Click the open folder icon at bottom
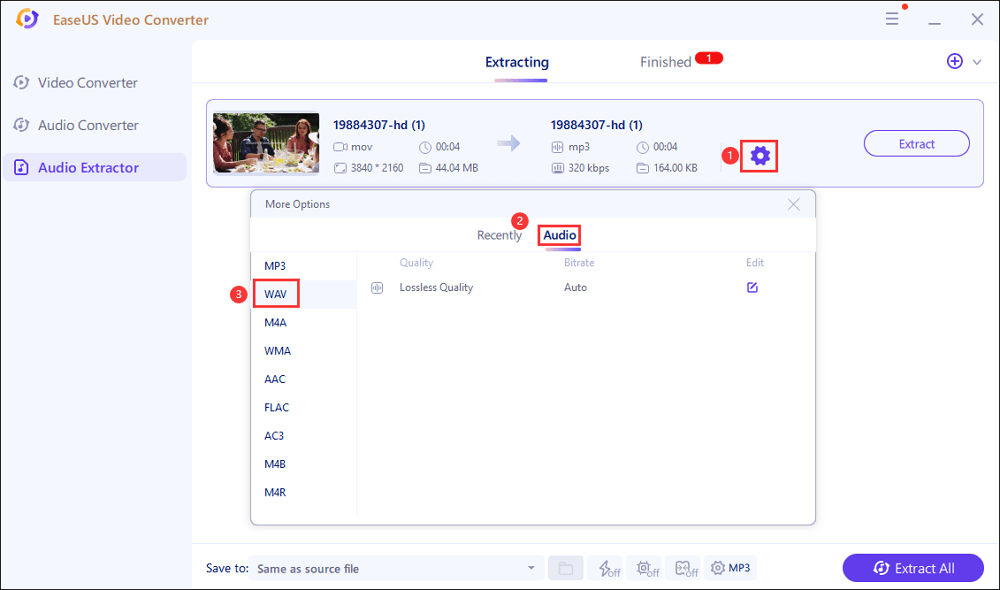Viewport: 1000px width, 590px height. point(566,568)
